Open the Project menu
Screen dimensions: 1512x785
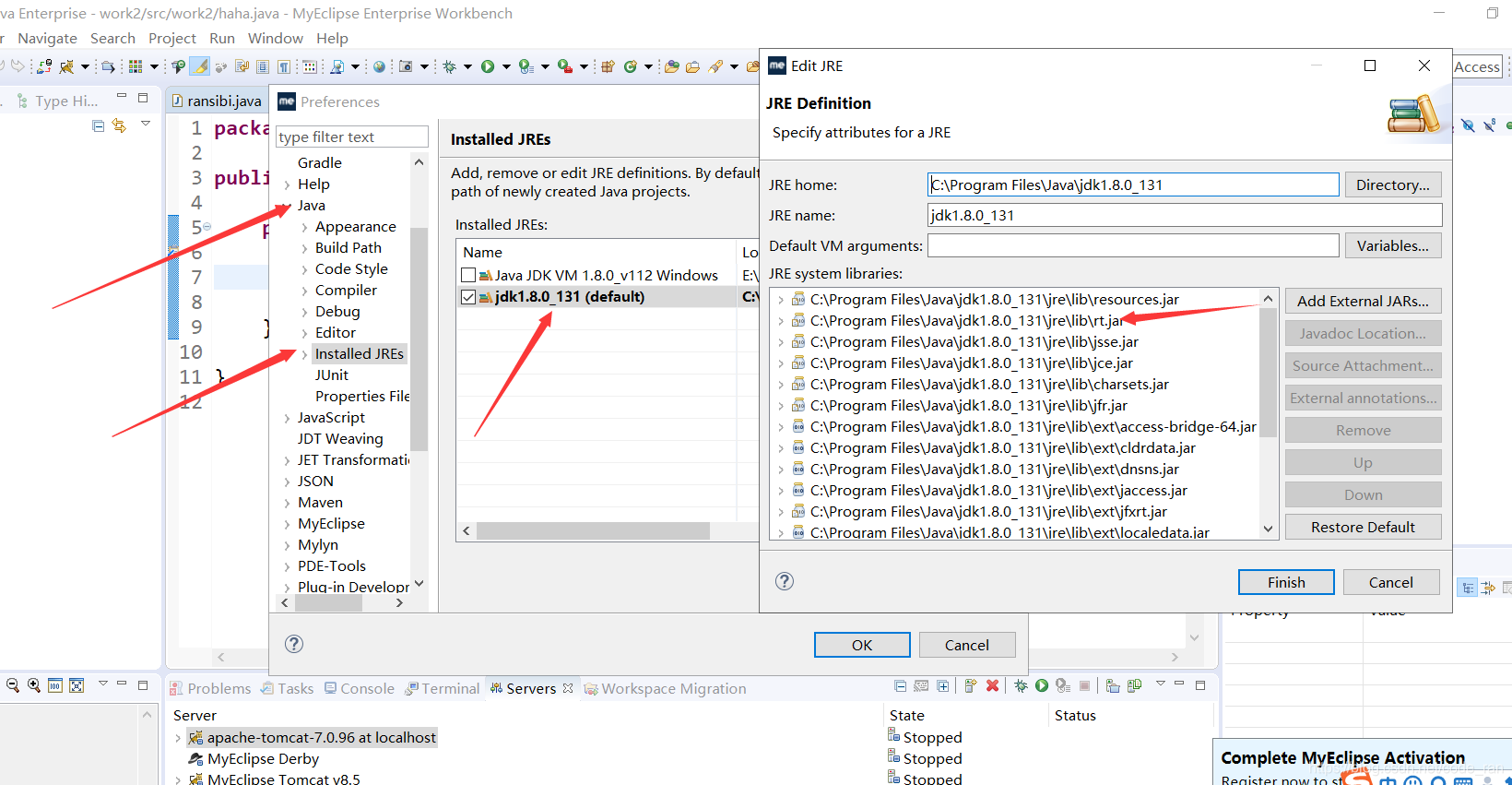click(172, 38)
